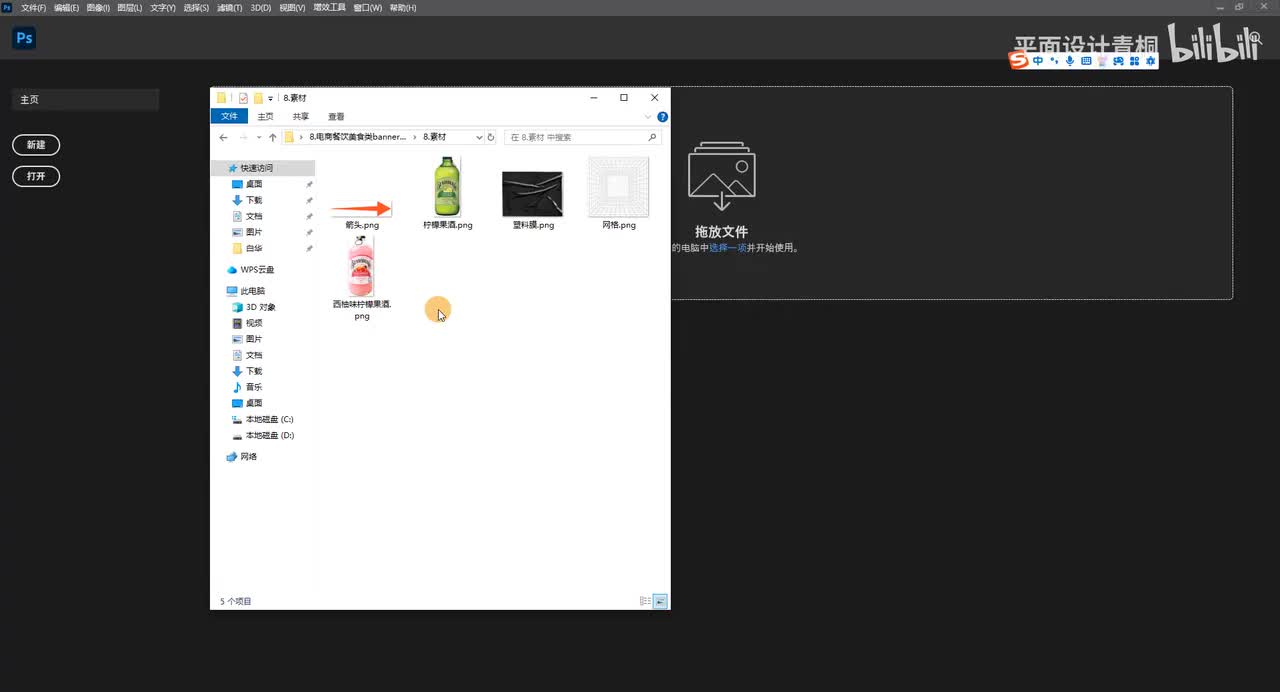Click the magnifier icon in Explorer search
This screenshot has width=1280, height=692.
coord(653,137)
